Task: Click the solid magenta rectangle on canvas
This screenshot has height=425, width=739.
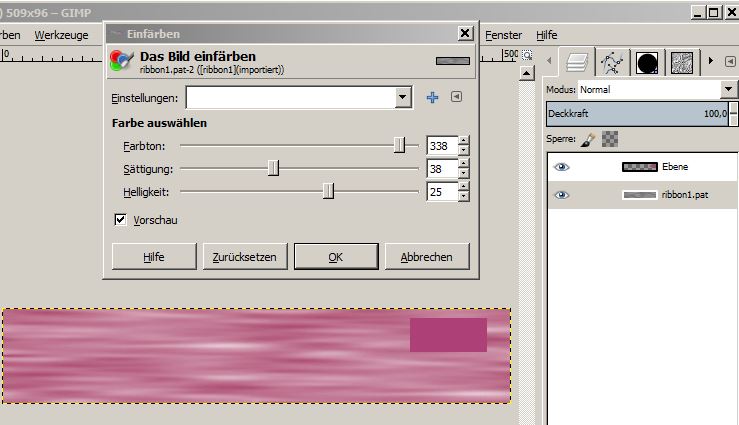Action: coord(448,335)
